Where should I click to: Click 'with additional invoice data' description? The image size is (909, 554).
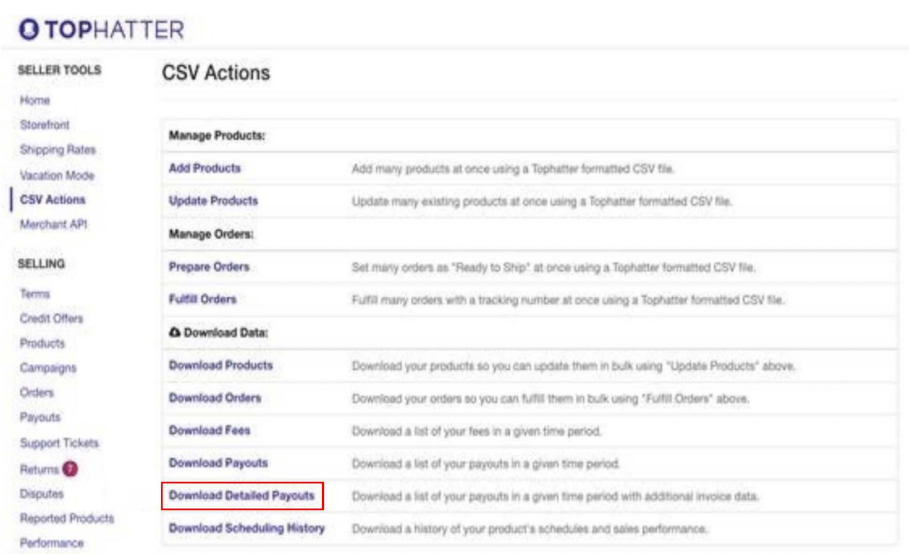[x=555, y=496]
